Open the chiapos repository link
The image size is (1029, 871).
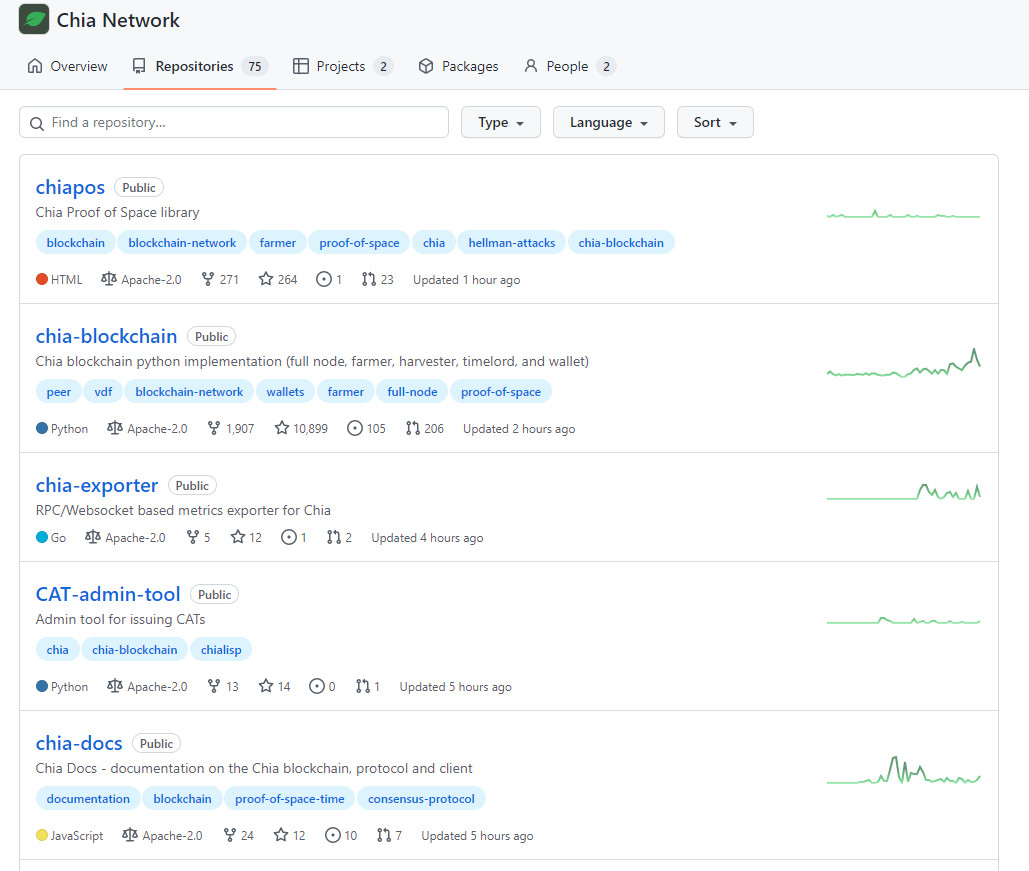point(70,188)
